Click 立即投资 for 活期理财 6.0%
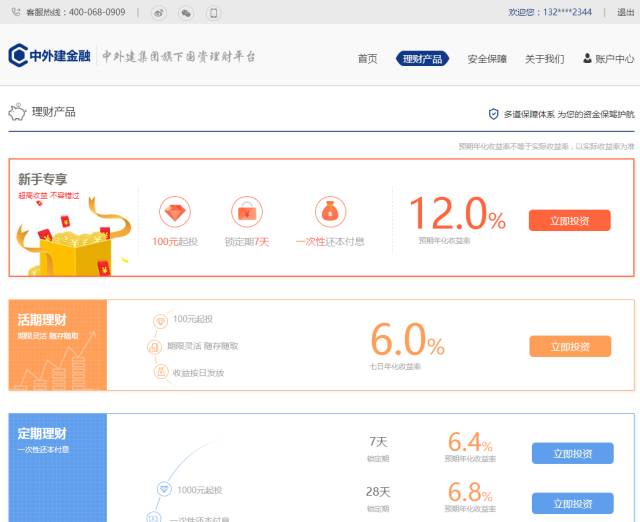This screenshot has height=522, width=640. (x=570, y=347)
